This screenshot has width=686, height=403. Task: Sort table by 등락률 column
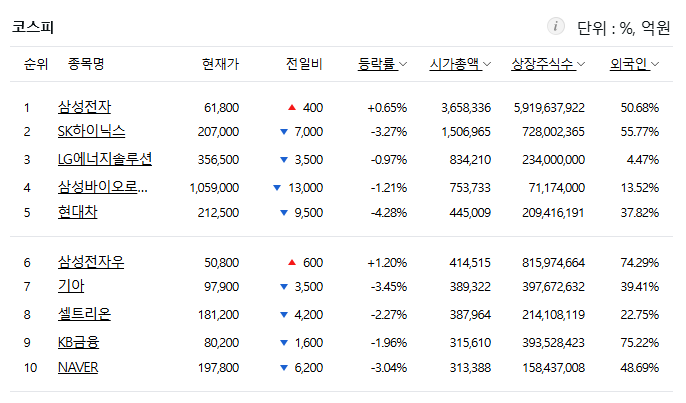[382, 64]
